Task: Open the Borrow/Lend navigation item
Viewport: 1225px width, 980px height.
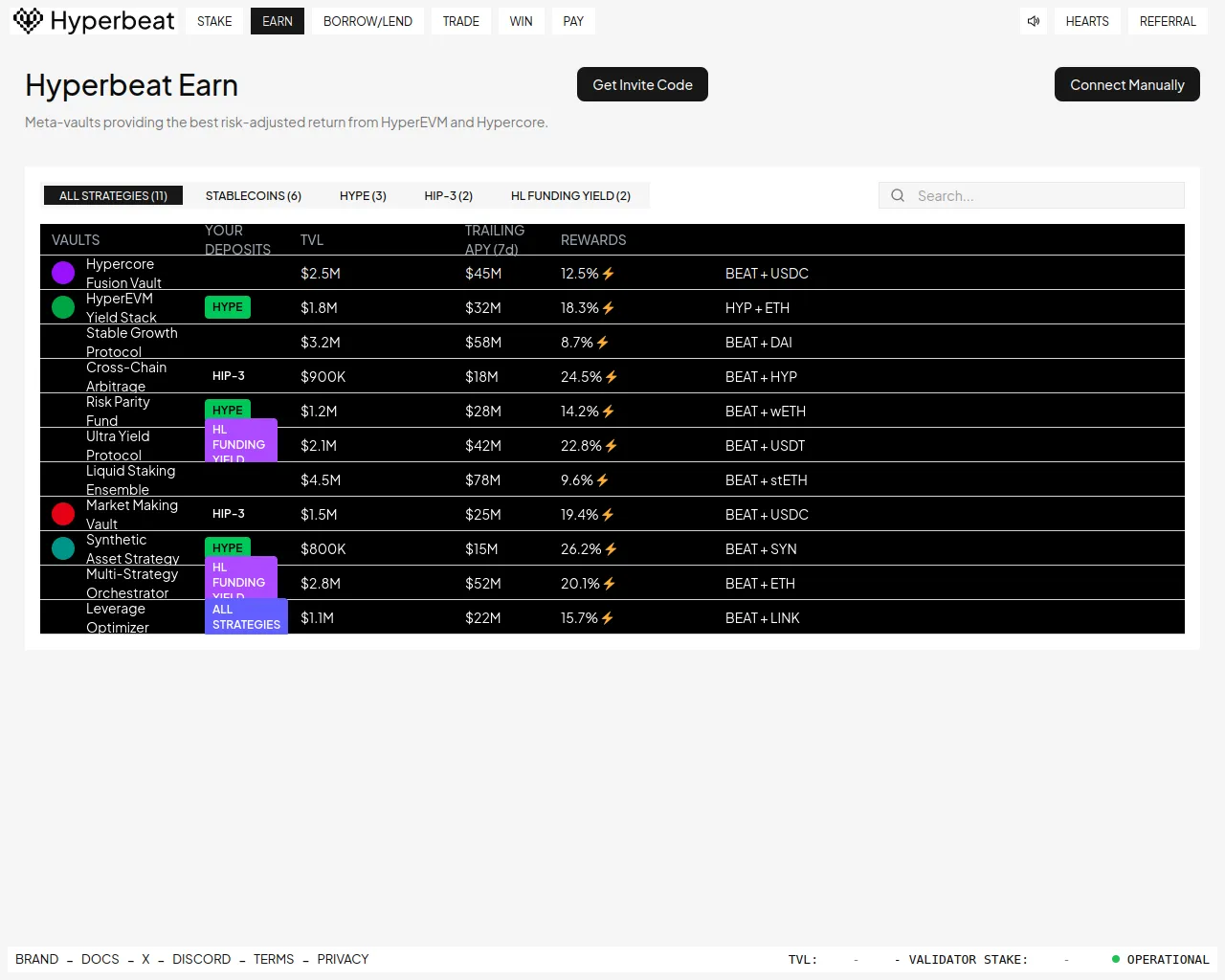Action: click(367, 21)
